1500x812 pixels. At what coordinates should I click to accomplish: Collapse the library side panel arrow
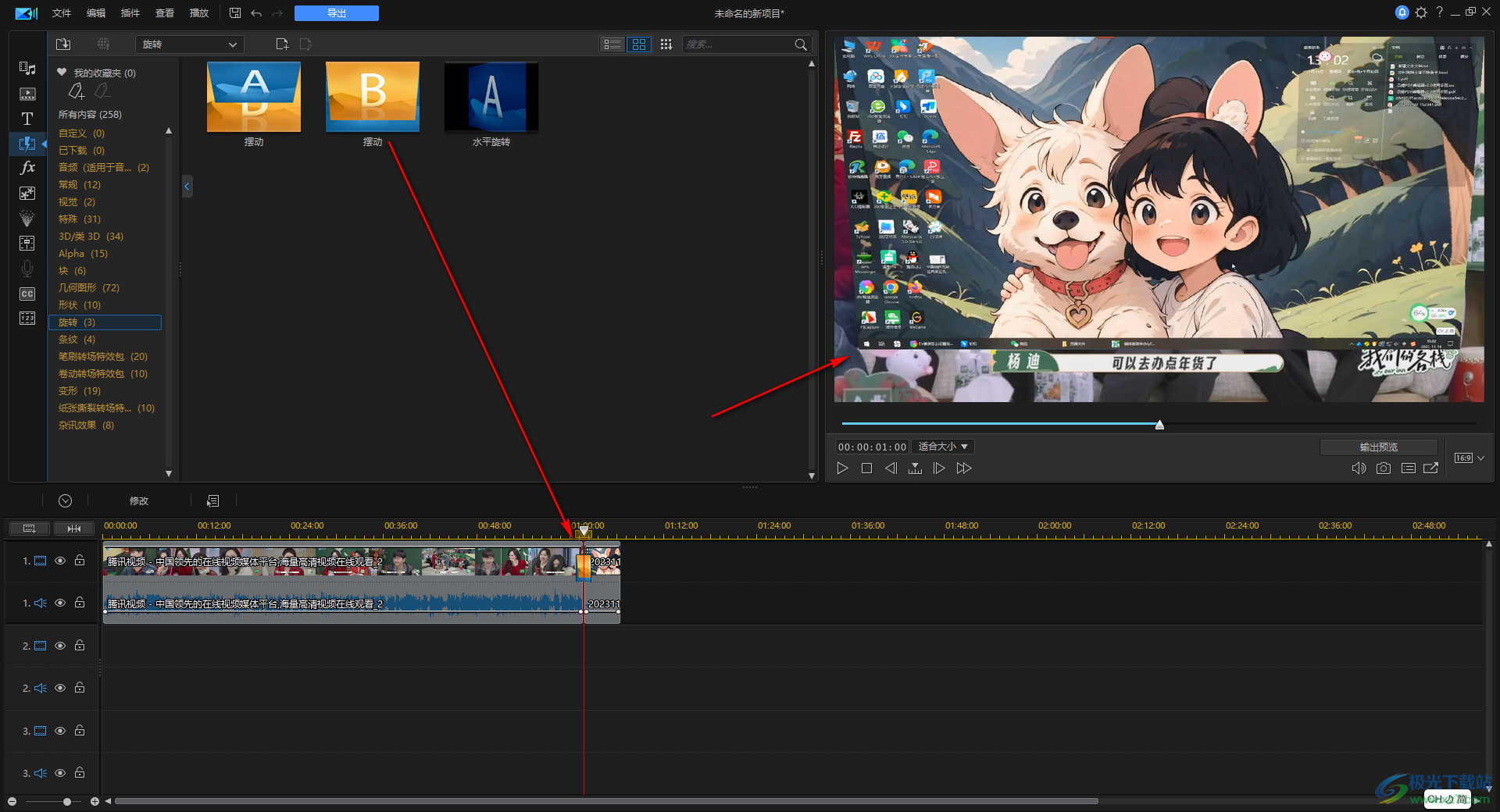(187, 186)
